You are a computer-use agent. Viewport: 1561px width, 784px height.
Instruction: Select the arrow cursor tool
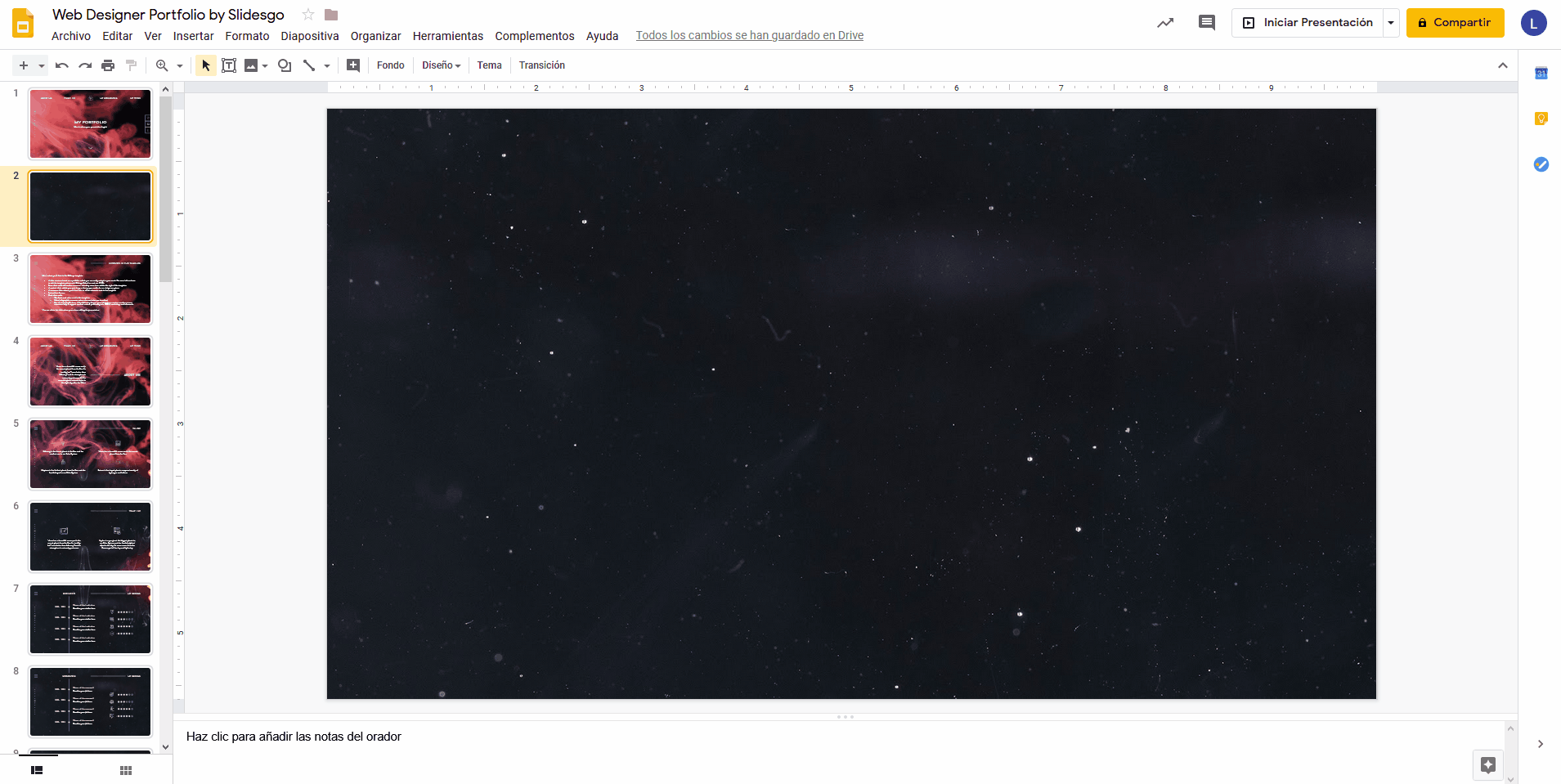206,65
